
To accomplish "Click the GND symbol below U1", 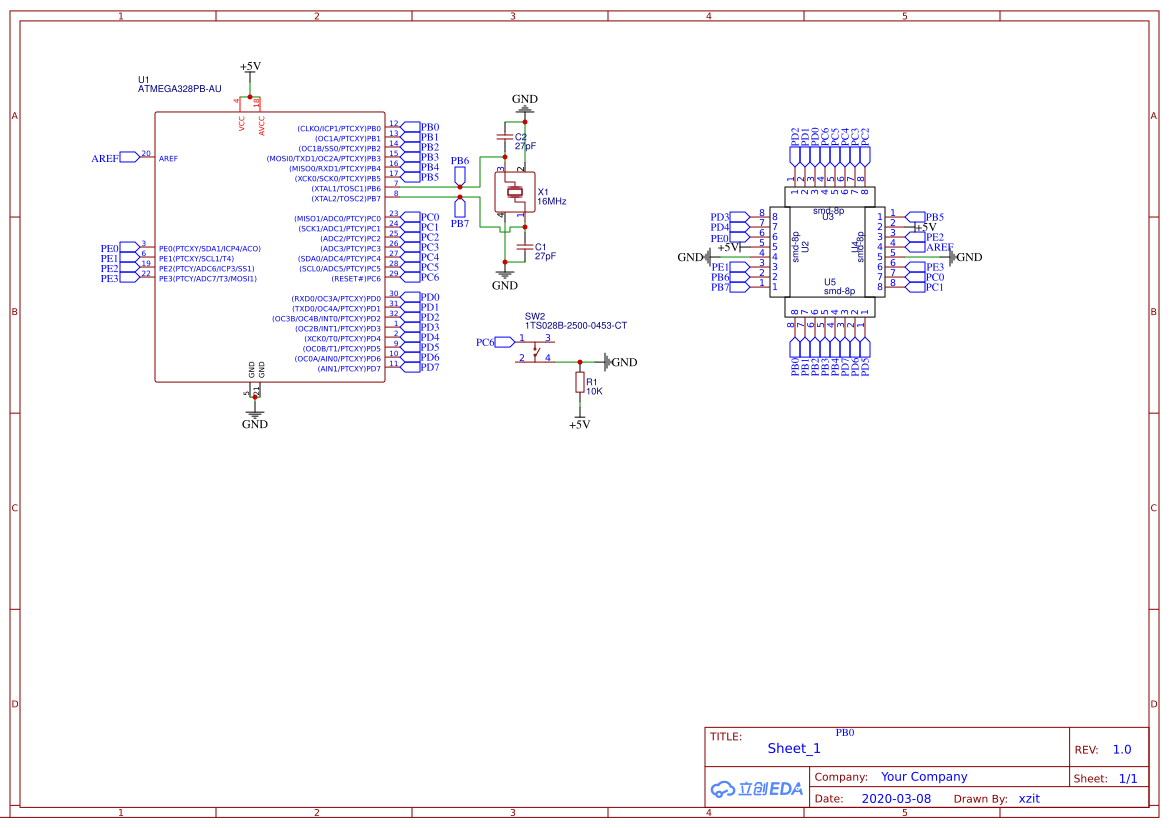I will click(255, 419).
